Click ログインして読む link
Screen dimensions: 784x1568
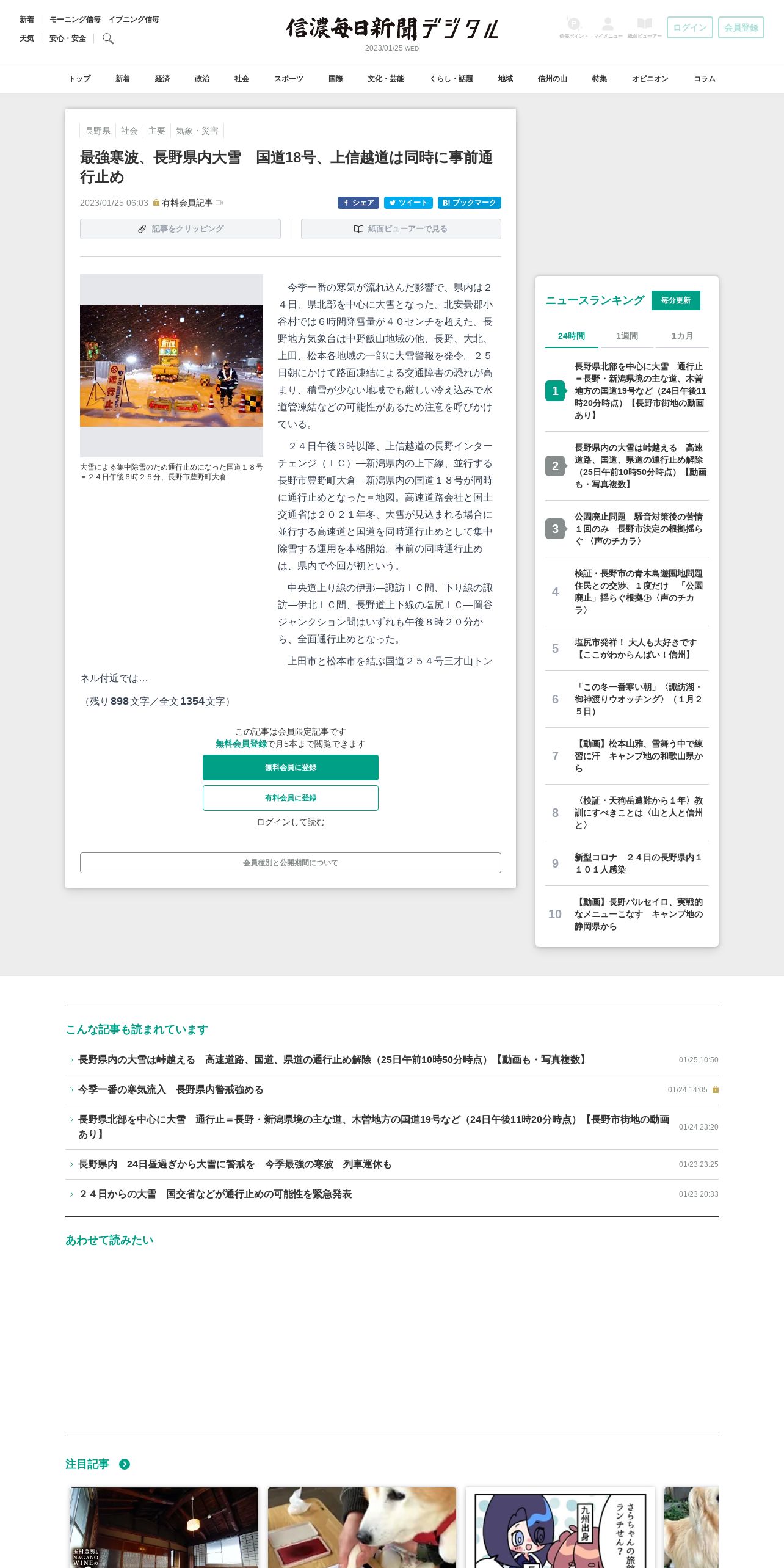(x=291, y=822)
